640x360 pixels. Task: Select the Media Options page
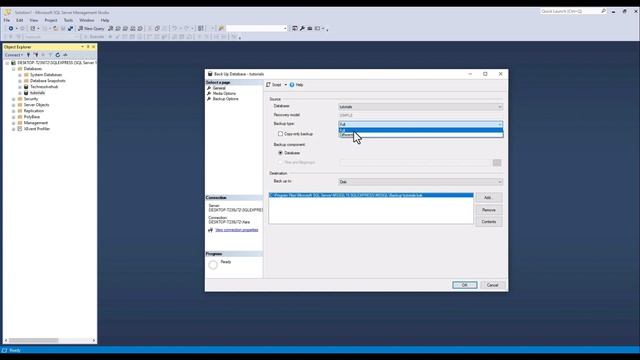[224, 93]
